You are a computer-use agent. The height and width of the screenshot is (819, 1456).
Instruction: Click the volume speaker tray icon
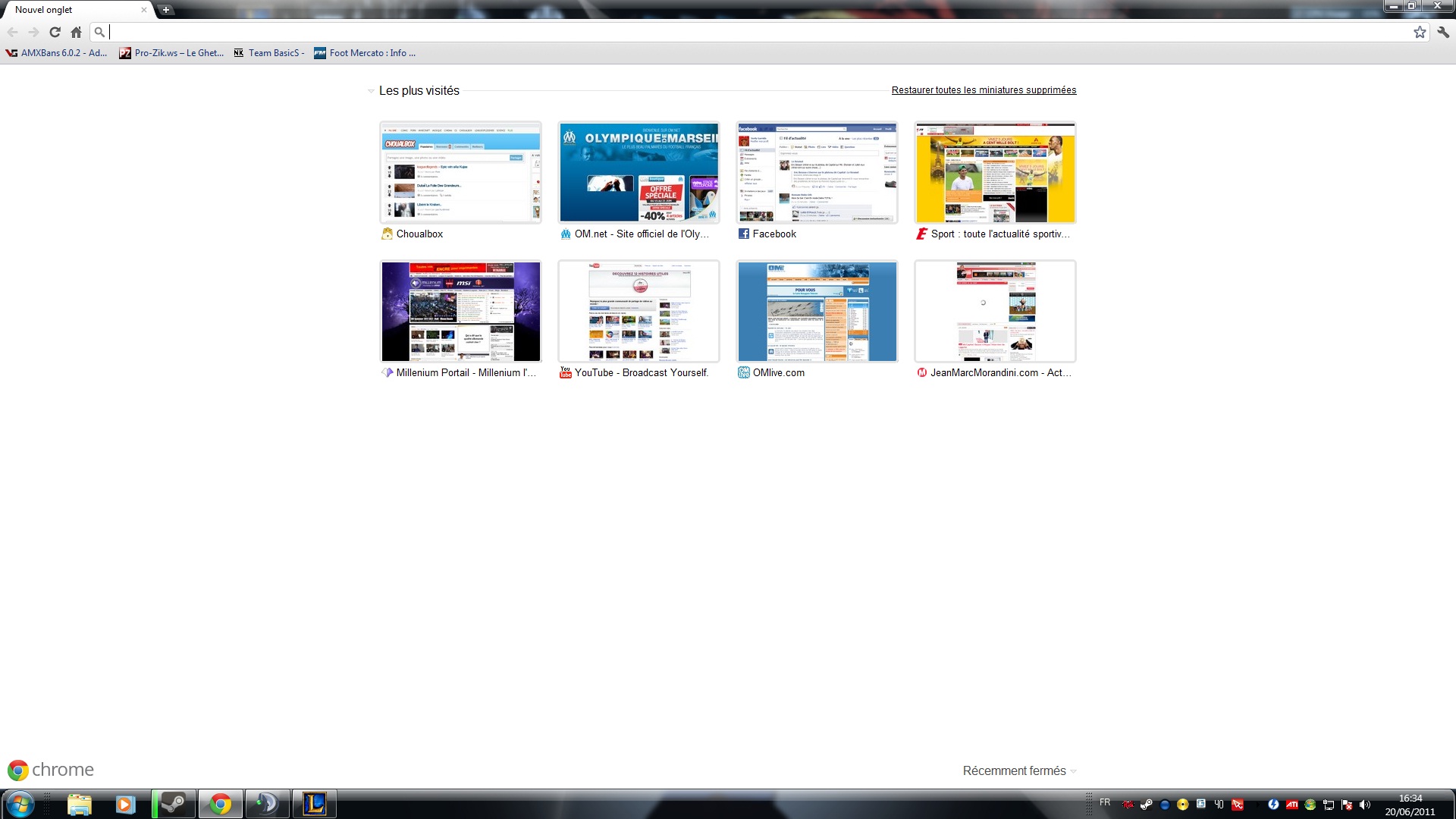tap(1365, 805)
